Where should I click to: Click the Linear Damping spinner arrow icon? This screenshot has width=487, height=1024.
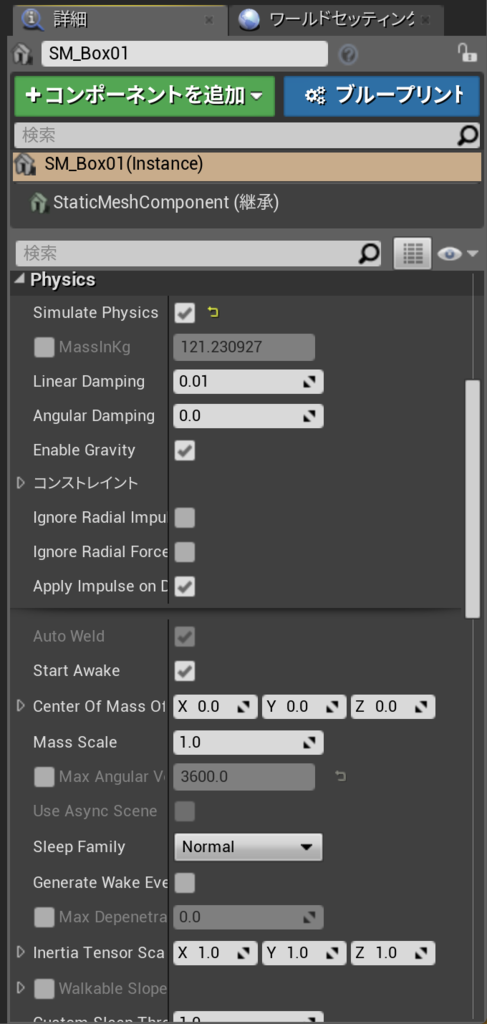coord(309,382)
